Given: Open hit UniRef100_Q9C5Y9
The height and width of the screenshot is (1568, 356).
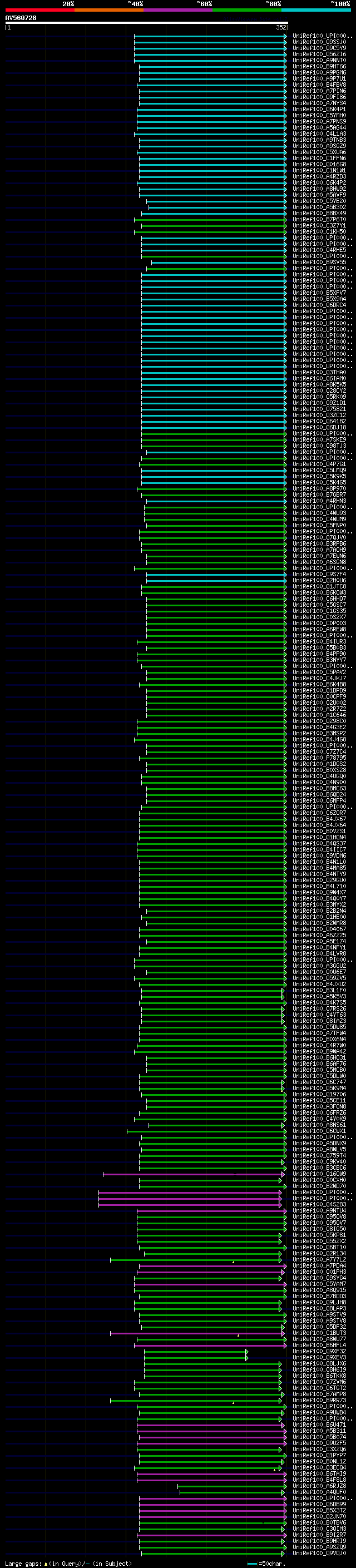Looking at the screenshot, I should pos(319,48).
